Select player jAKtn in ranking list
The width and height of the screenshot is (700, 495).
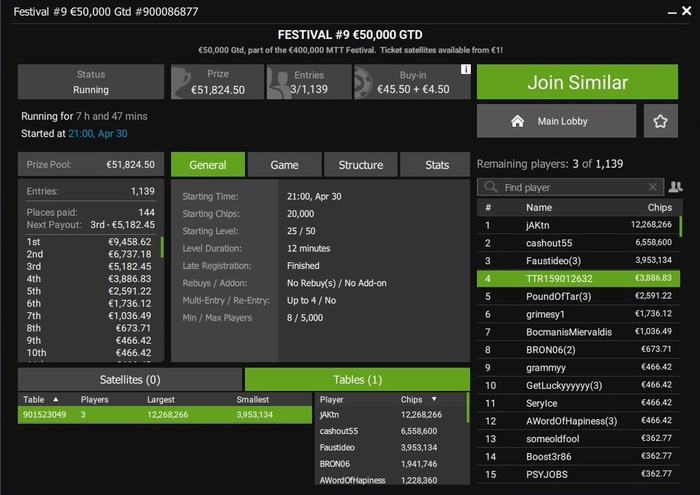point(578,225)
